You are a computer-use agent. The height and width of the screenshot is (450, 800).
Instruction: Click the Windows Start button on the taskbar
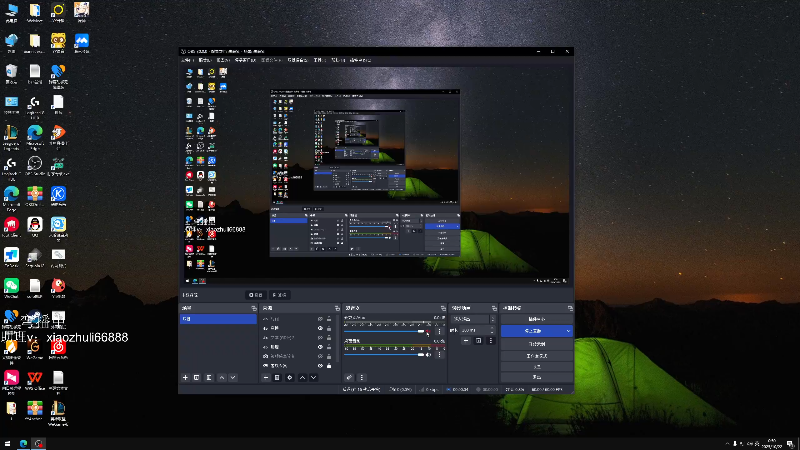tap(7, 444)
